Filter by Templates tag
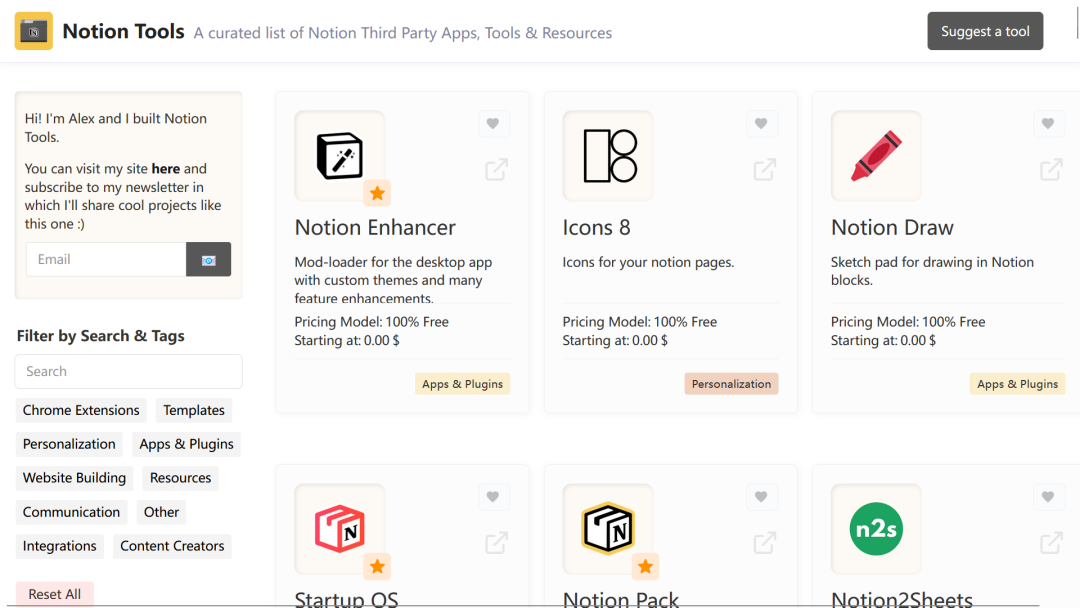The width and height of the screenshot is (1080, 608). [x=194, y=410]
